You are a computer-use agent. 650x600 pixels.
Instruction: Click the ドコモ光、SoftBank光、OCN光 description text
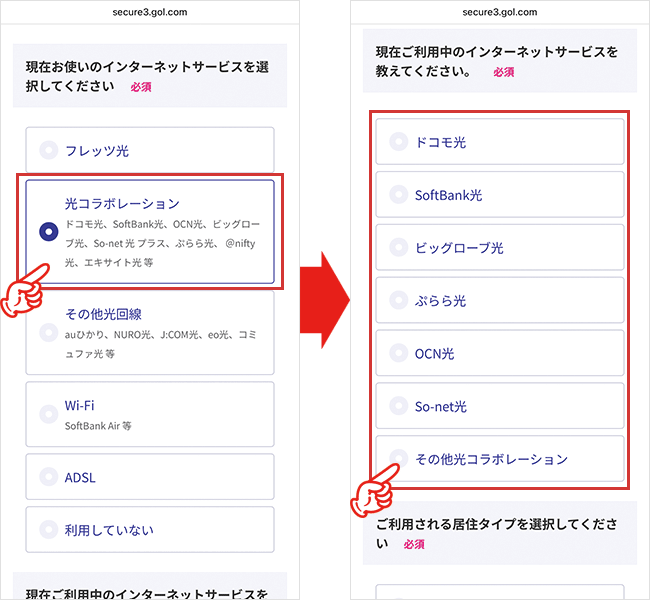pyautogui.click(x=162, y=243)
